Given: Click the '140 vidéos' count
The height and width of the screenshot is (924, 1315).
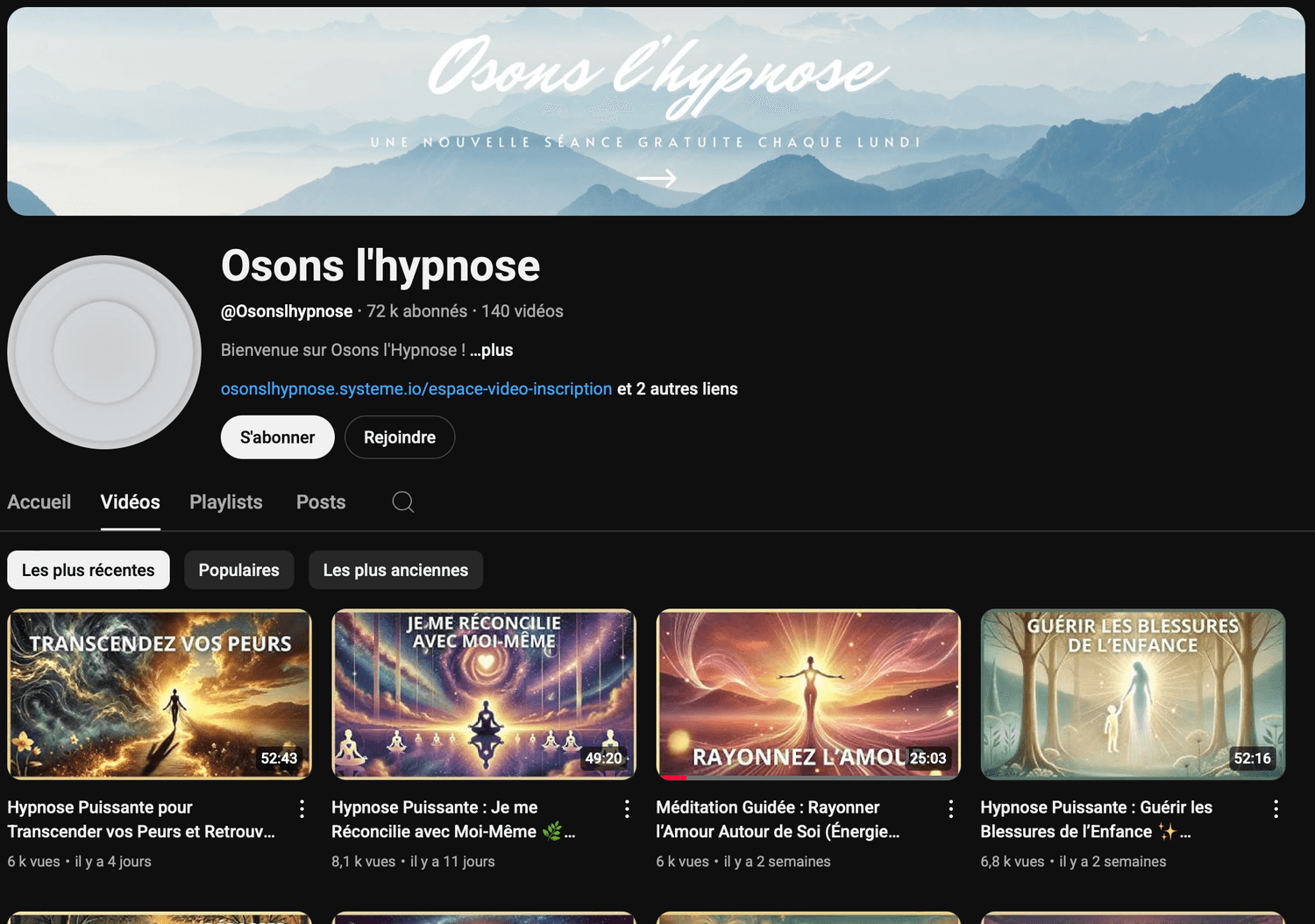Looking at the screenshot, I should (522, 311).
